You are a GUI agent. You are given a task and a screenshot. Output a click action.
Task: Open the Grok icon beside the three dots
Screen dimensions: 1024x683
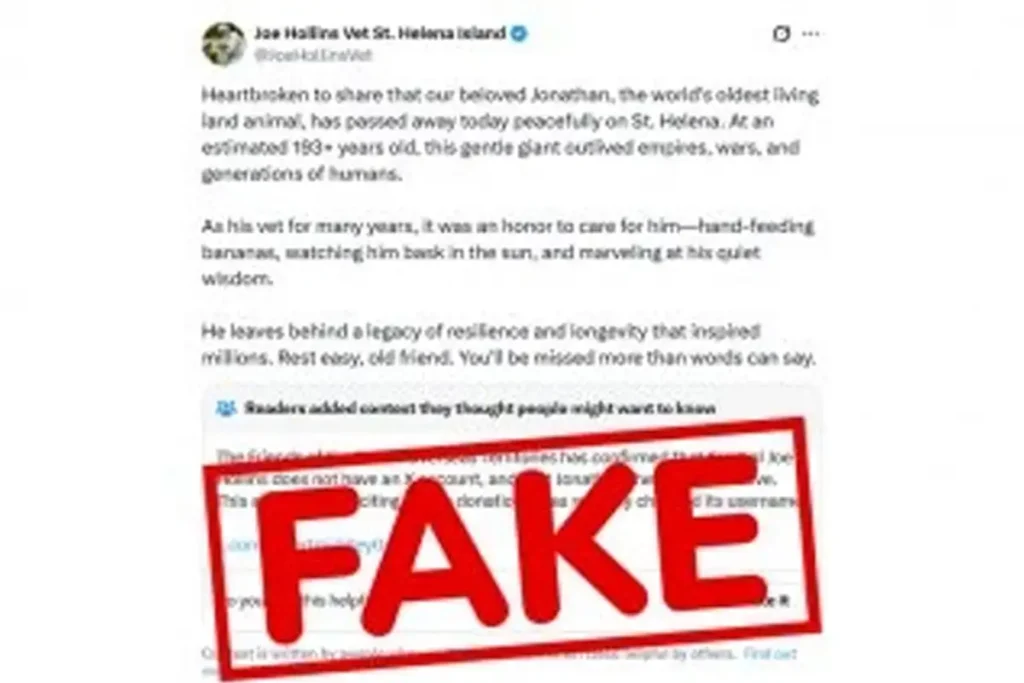[781, 33]
